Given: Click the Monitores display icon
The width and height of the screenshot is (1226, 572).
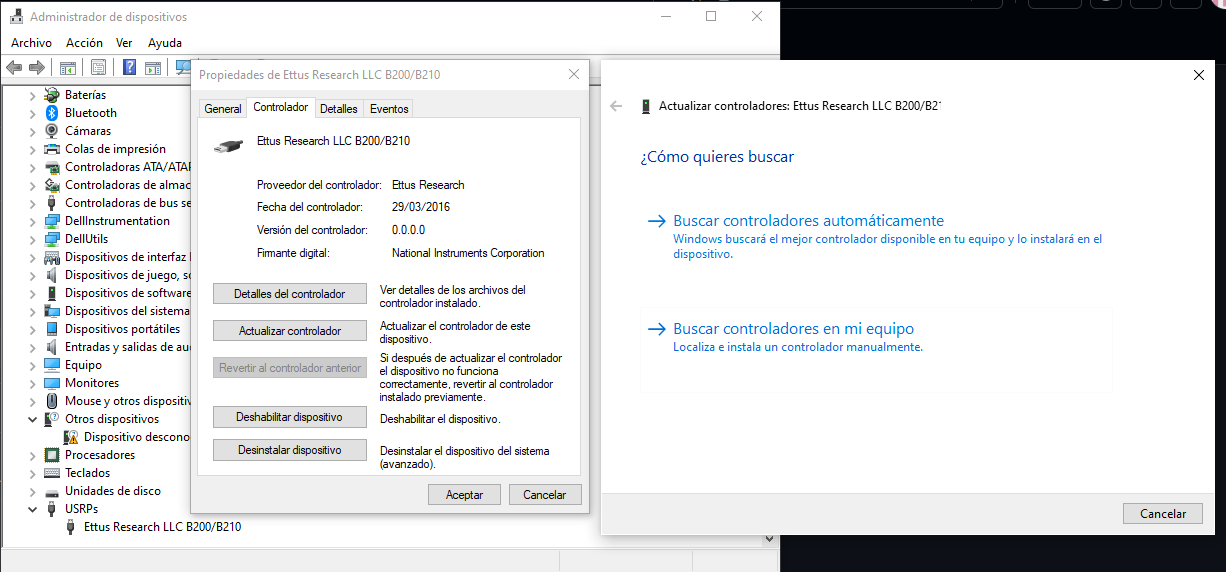Looking at the screenshot, I should click(x=52, y=383).
